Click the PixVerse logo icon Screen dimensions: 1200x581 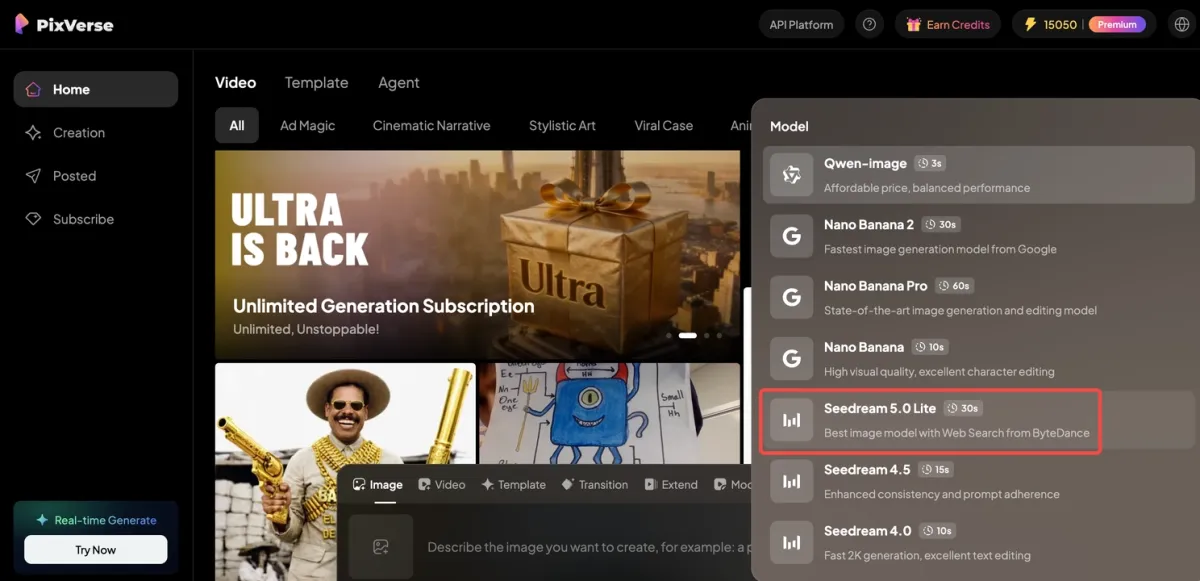coord(21,24)
